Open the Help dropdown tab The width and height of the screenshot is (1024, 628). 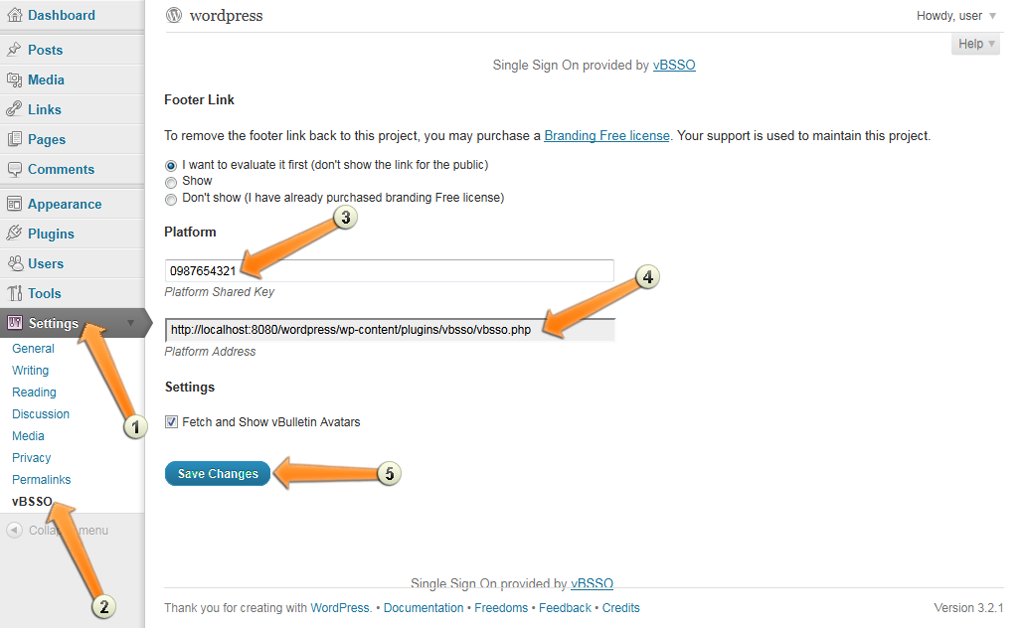(x=976, y=44)
